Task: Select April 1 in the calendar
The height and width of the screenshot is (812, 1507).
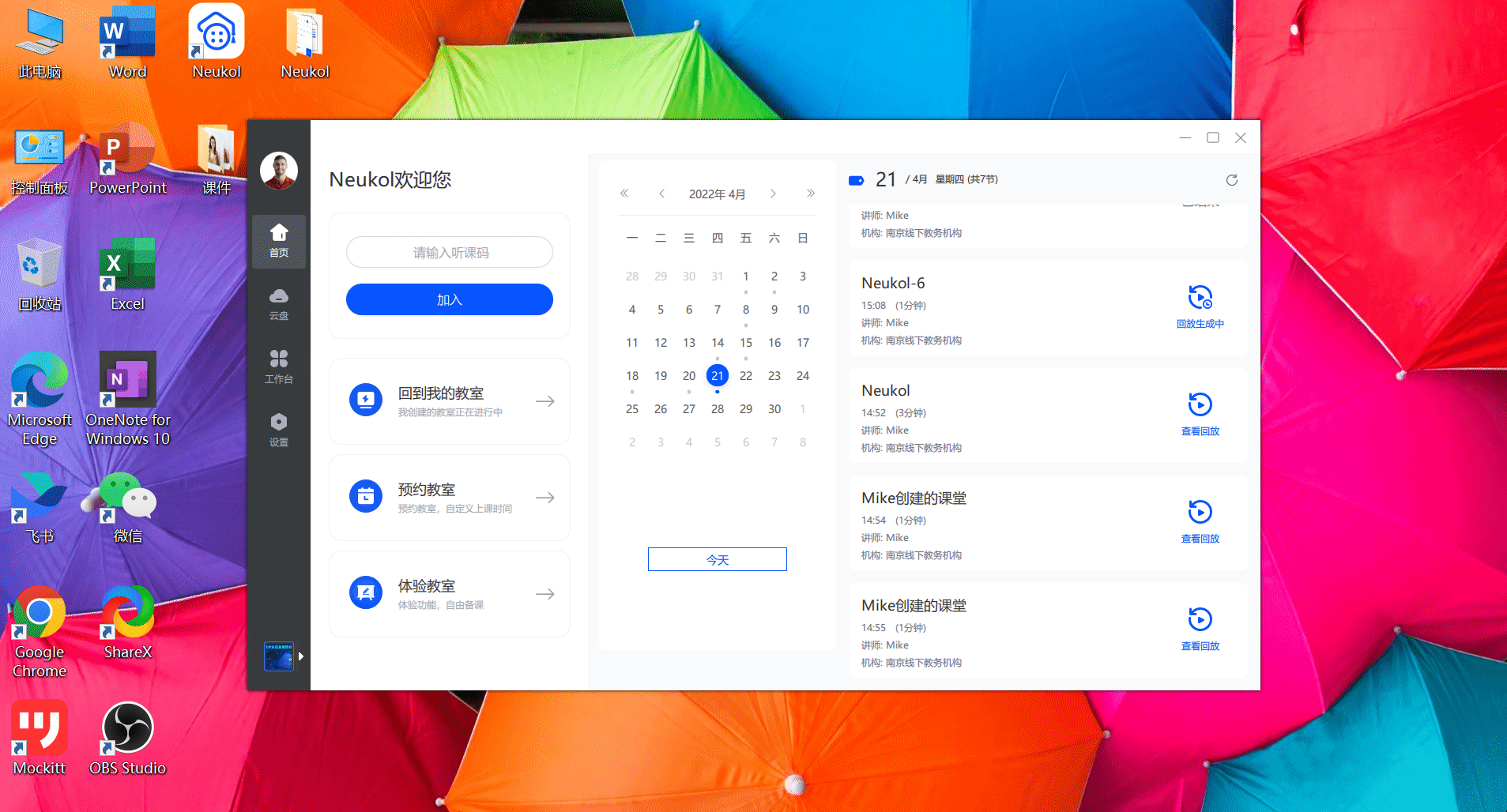Action: (746, 276)
